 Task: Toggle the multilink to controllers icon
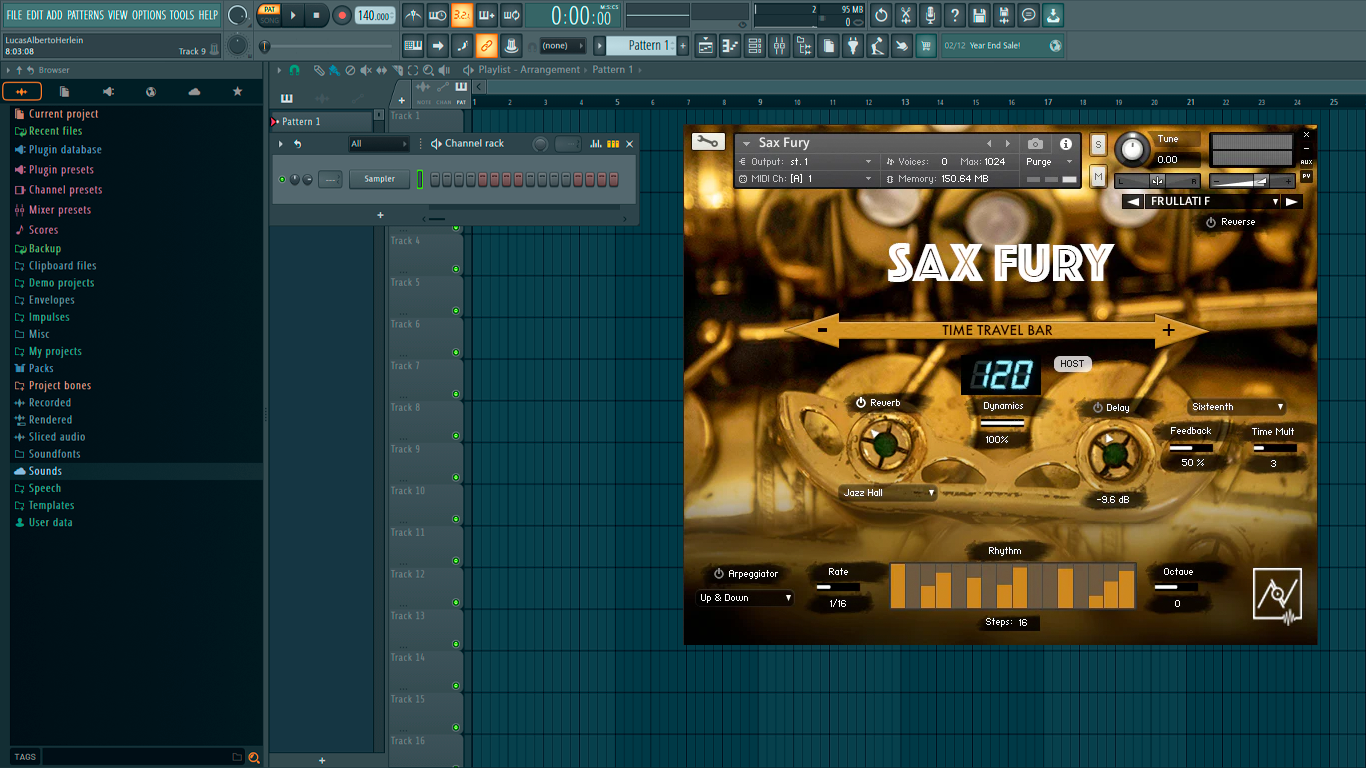pyautogui.click(x=486, y=45)
